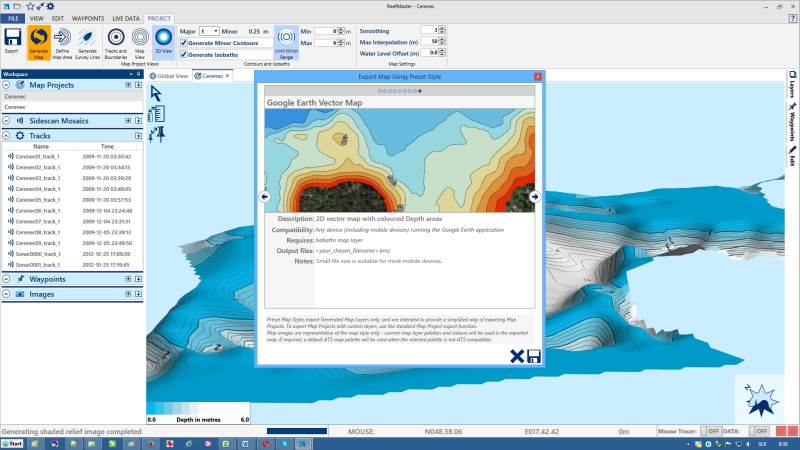Click the Generate Survey Lines icon
Viewport: 800px width, 450px height.
pyautogui.click(x=88, y=42)
